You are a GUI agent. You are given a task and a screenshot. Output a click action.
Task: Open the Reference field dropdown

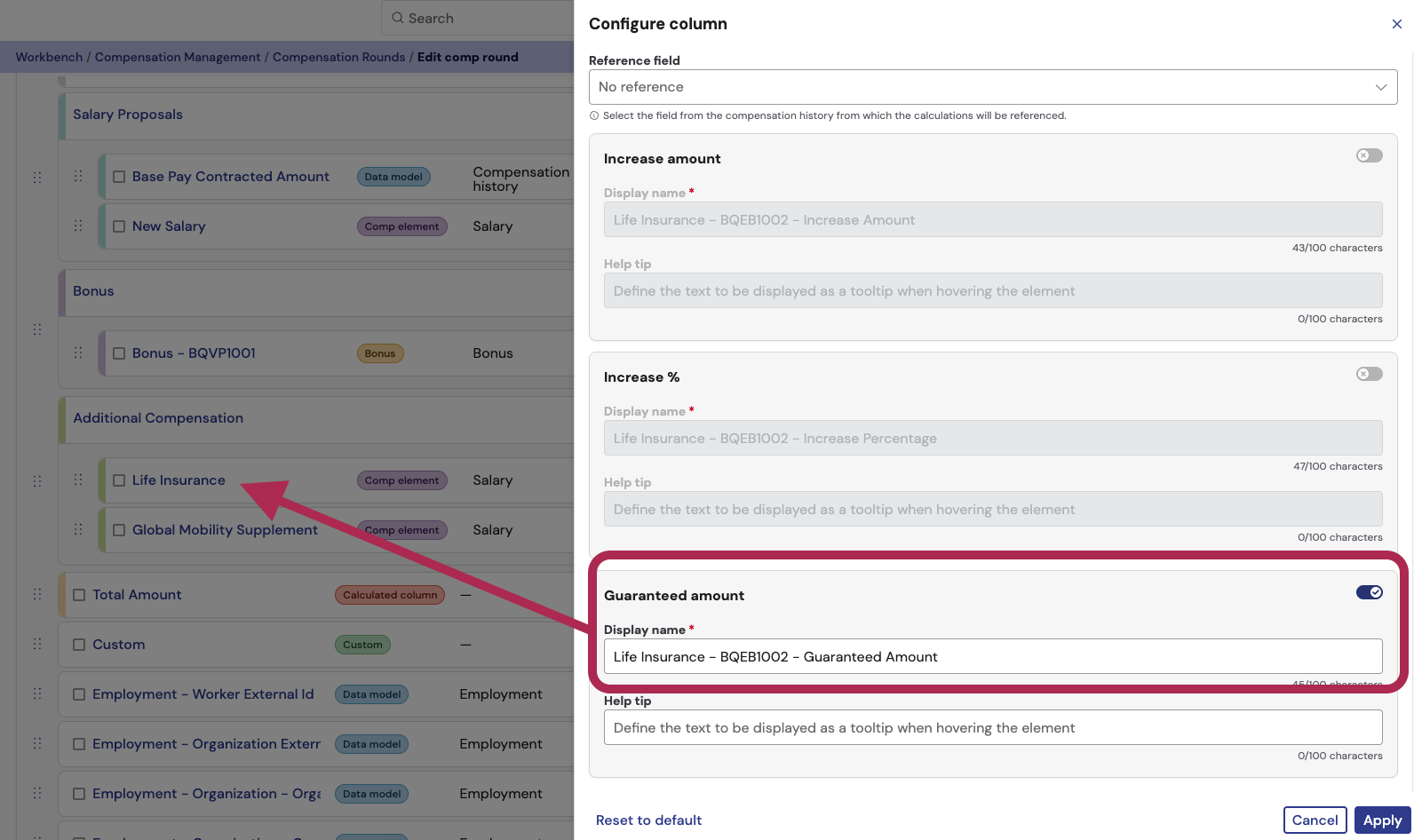tap(992, 87)
